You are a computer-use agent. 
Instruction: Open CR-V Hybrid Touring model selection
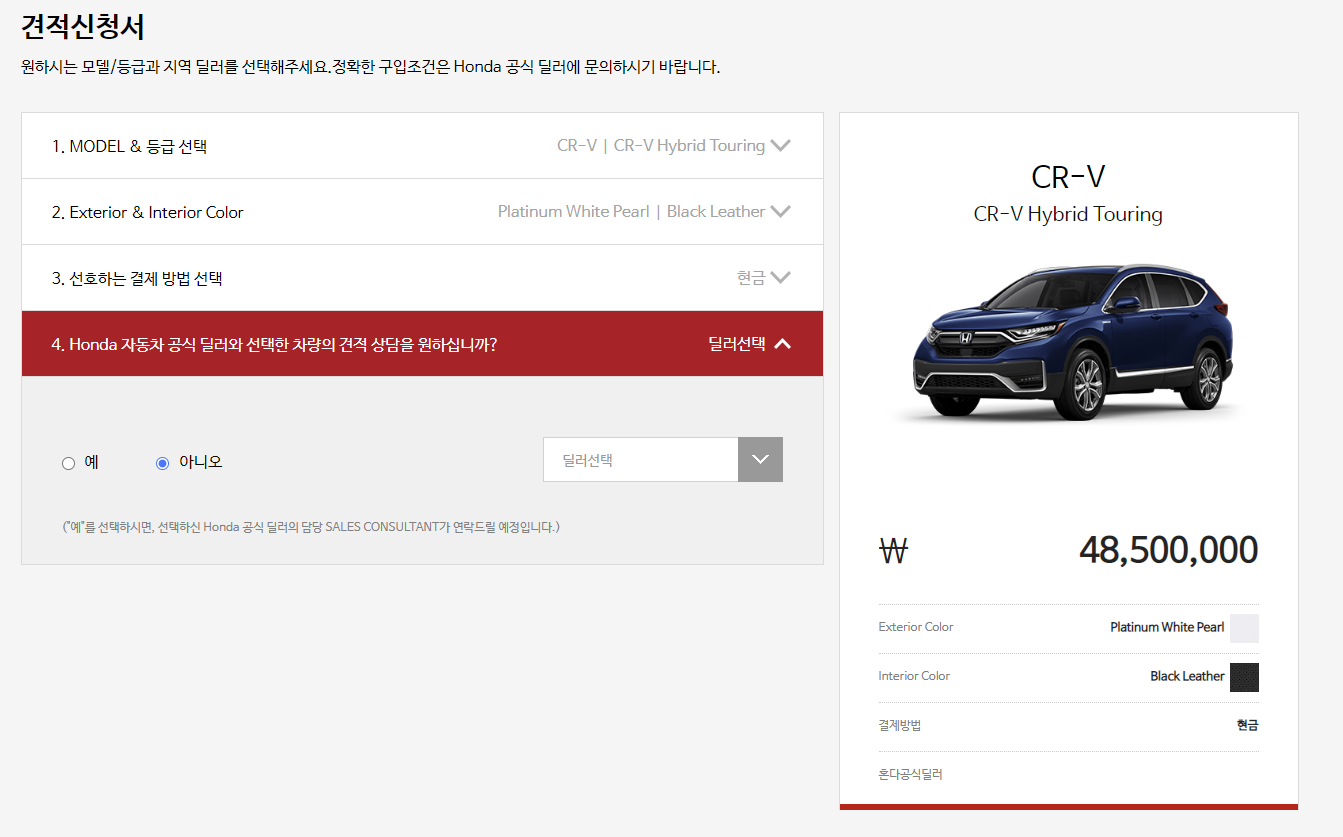point(689,146)
